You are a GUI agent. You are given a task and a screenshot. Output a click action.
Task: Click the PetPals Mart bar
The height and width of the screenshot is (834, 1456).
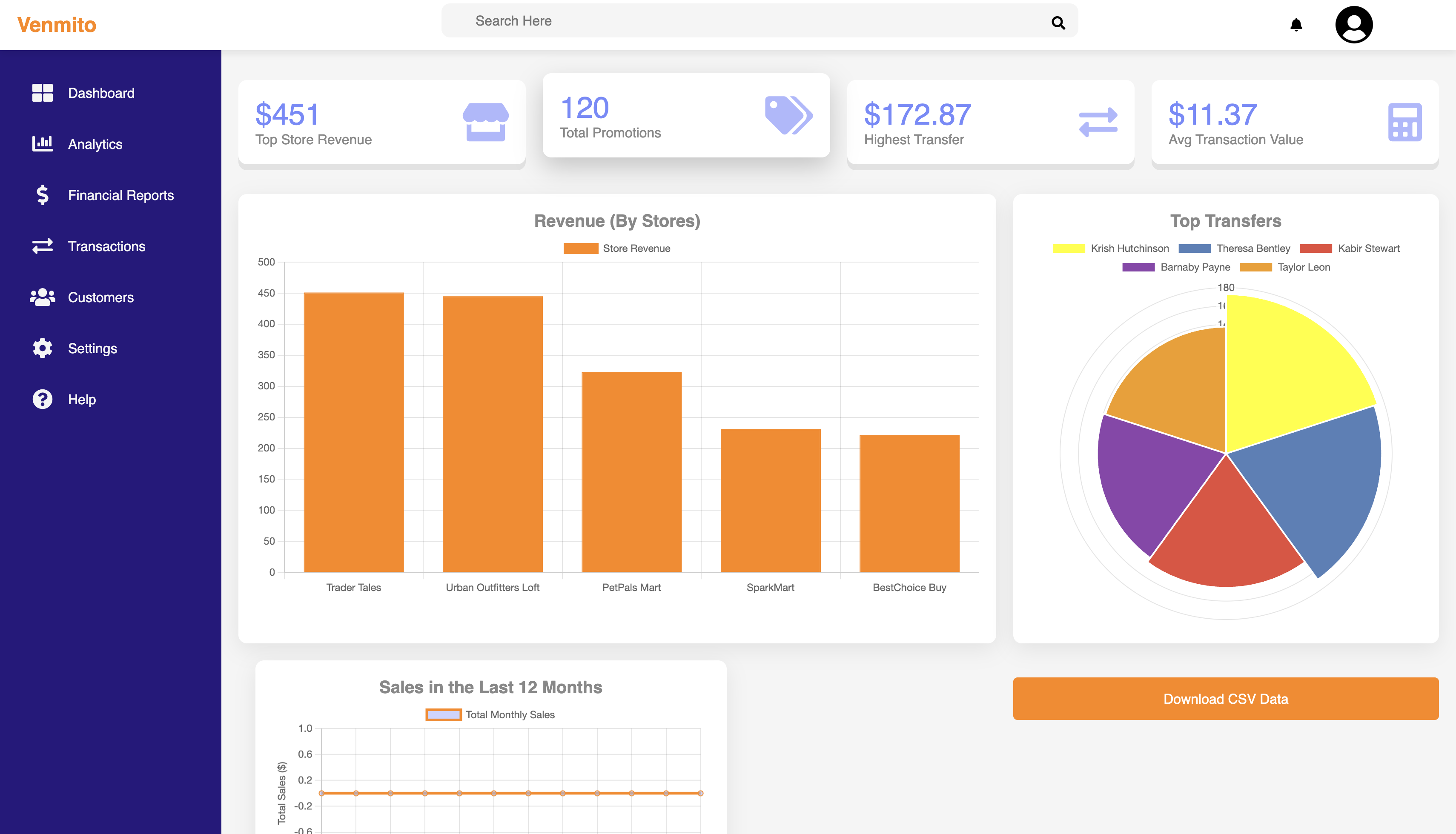(x=631, y=471)
